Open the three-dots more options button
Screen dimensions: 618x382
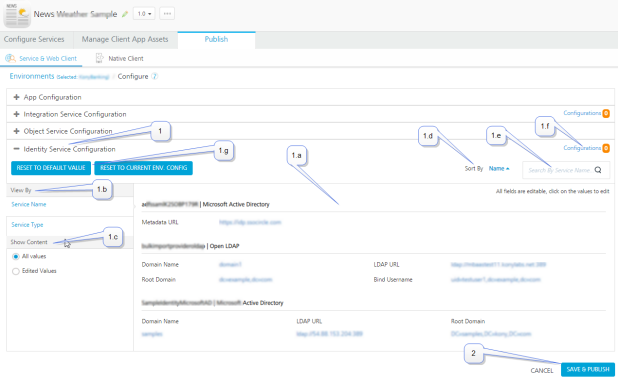click(167, 13)
